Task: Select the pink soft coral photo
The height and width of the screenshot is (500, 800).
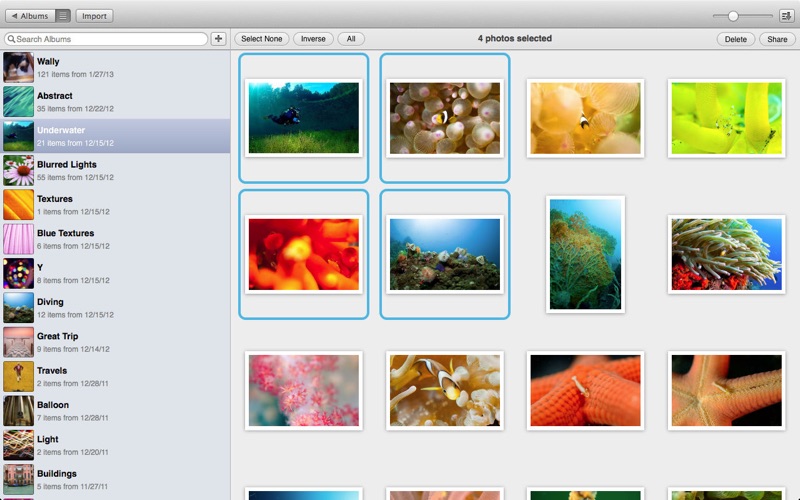Action: coord(304,390)
